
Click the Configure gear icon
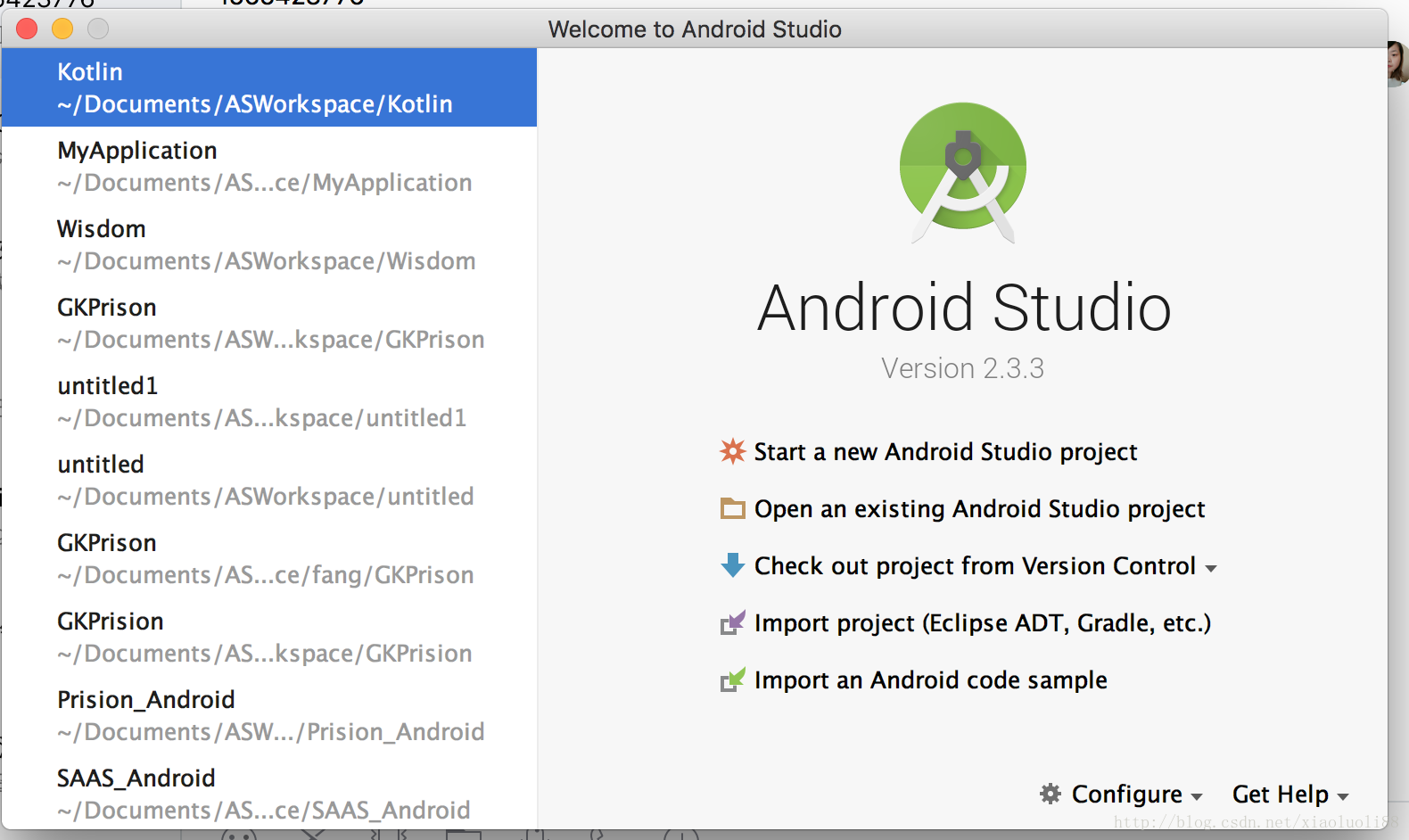click(x=1051, y=794)
